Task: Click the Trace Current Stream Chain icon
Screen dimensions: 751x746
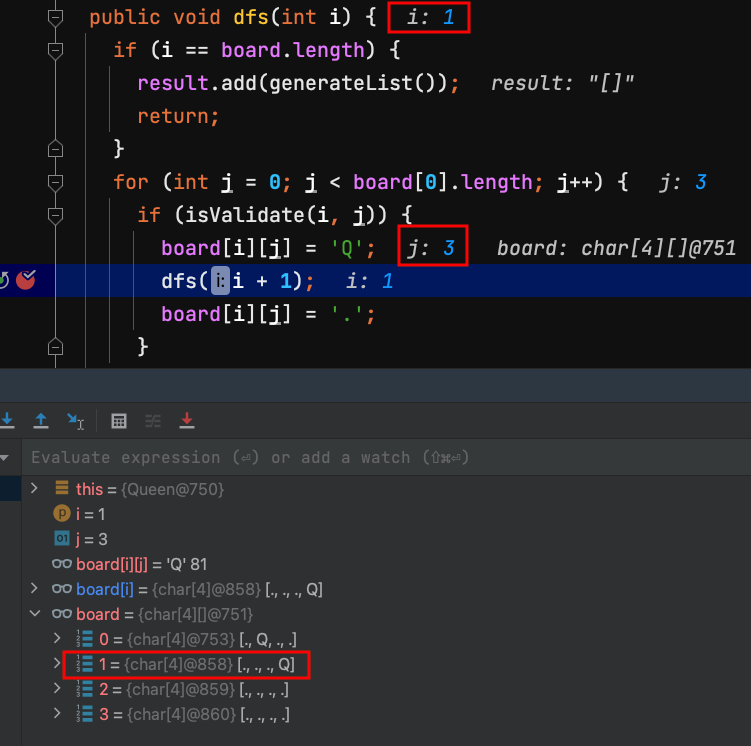Action: point(153,421)
